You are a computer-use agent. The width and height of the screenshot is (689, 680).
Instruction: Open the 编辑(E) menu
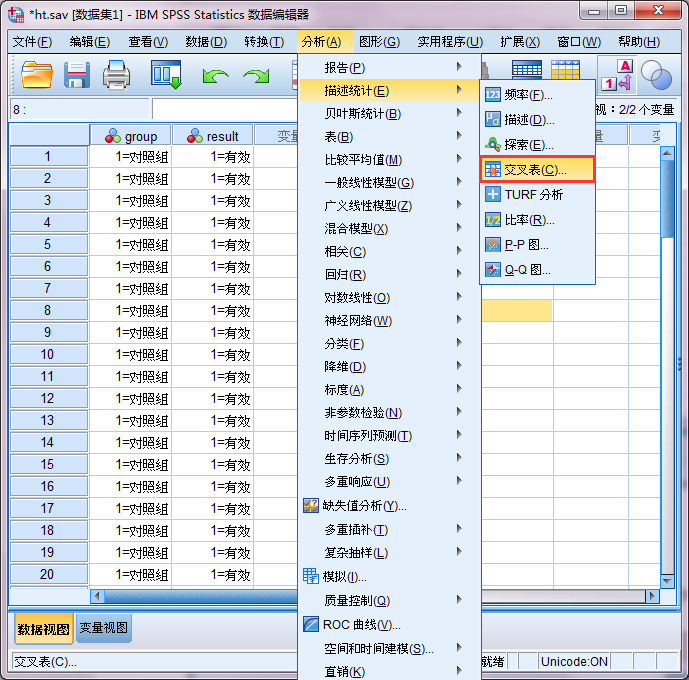[x=90, y=42]
